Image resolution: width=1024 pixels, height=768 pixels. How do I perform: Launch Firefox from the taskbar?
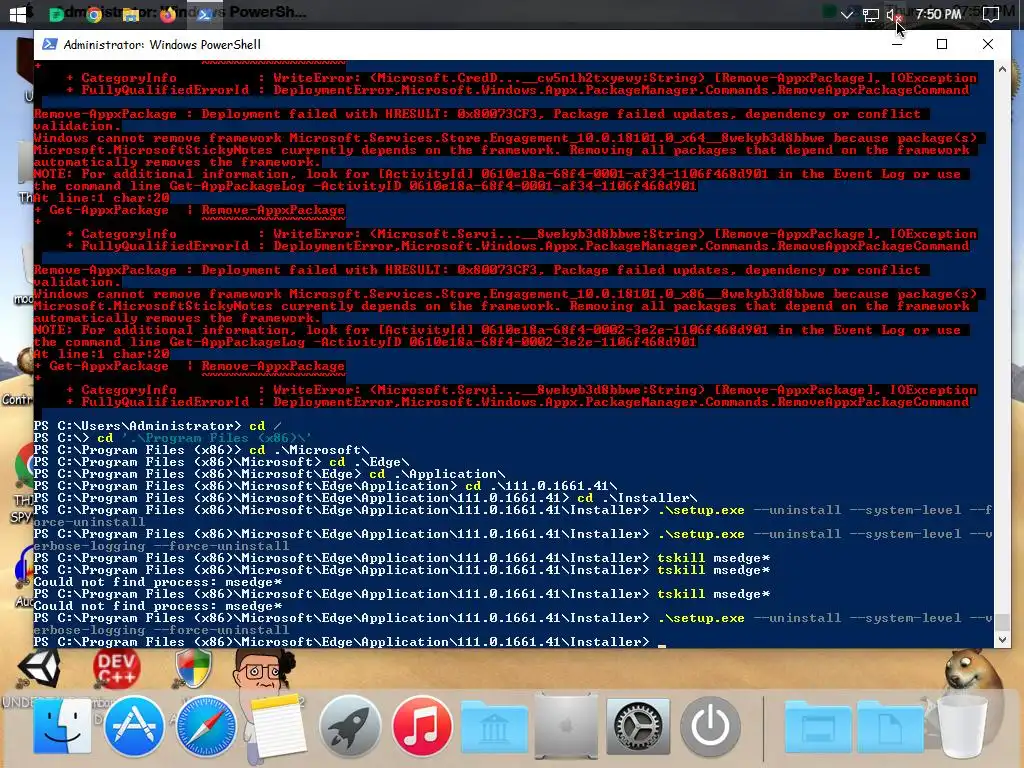click(x=168, y=14)
